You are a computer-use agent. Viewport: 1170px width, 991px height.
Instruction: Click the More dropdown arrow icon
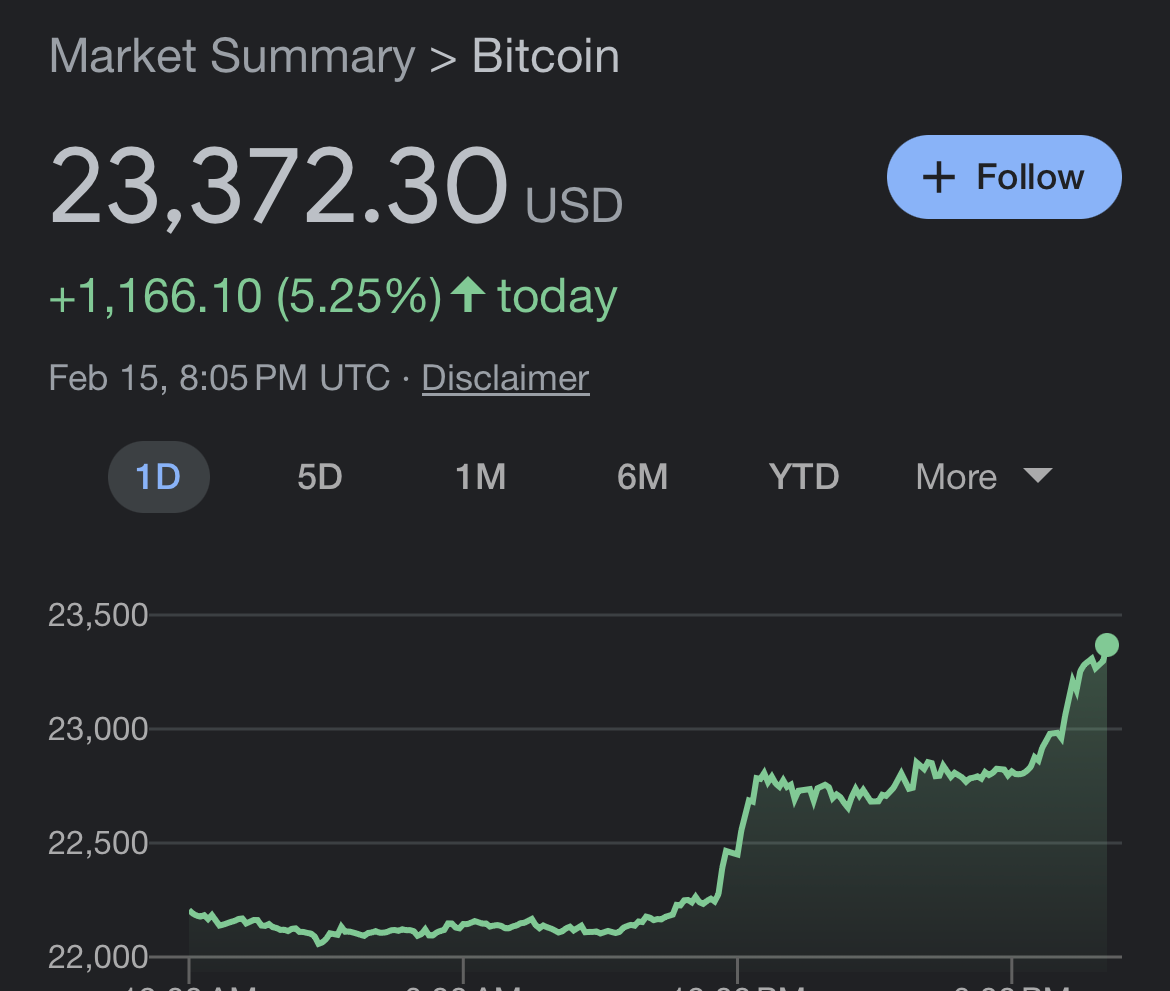[x=1039, y=477]
